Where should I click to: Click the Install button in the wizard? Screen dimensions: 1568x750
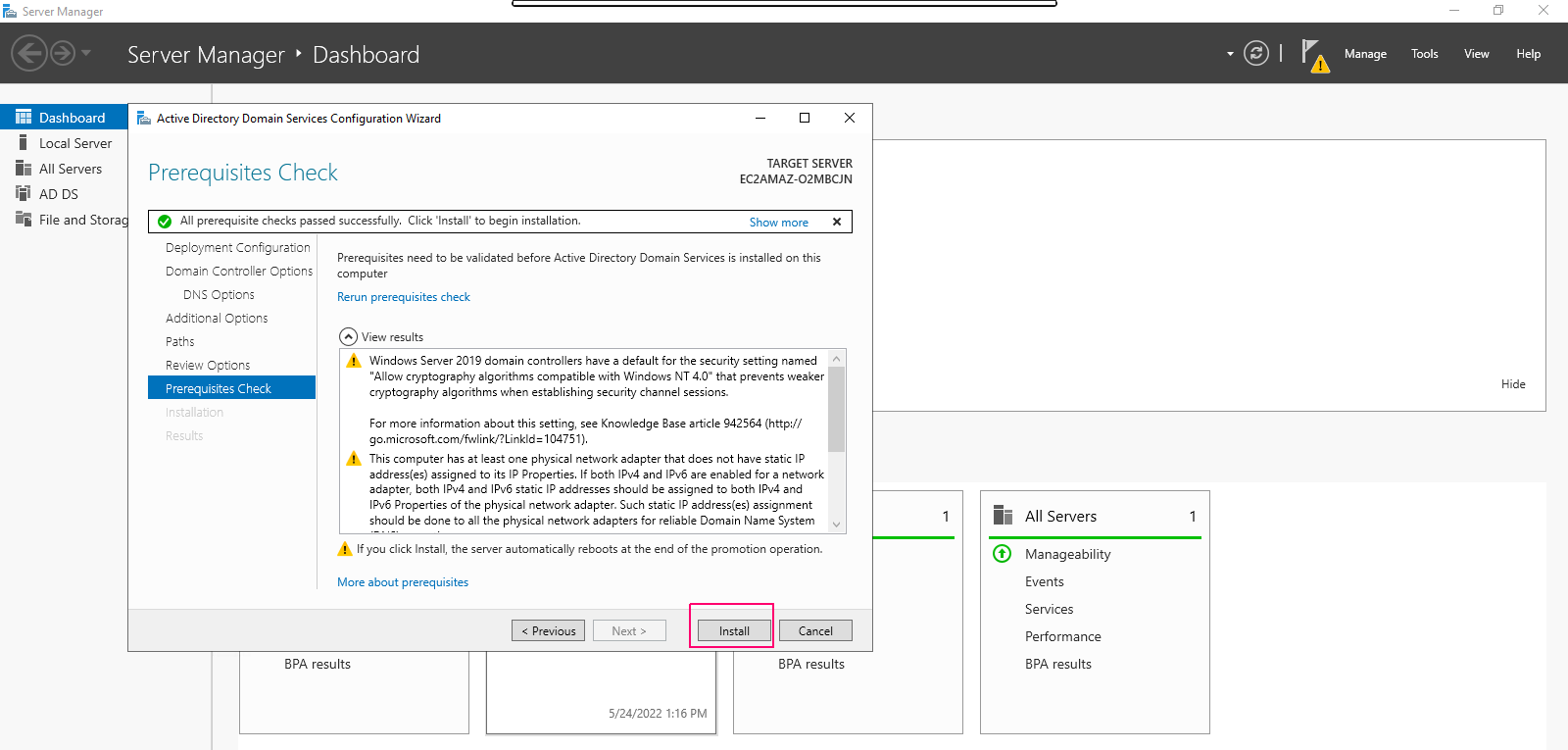tap(734, 630)
